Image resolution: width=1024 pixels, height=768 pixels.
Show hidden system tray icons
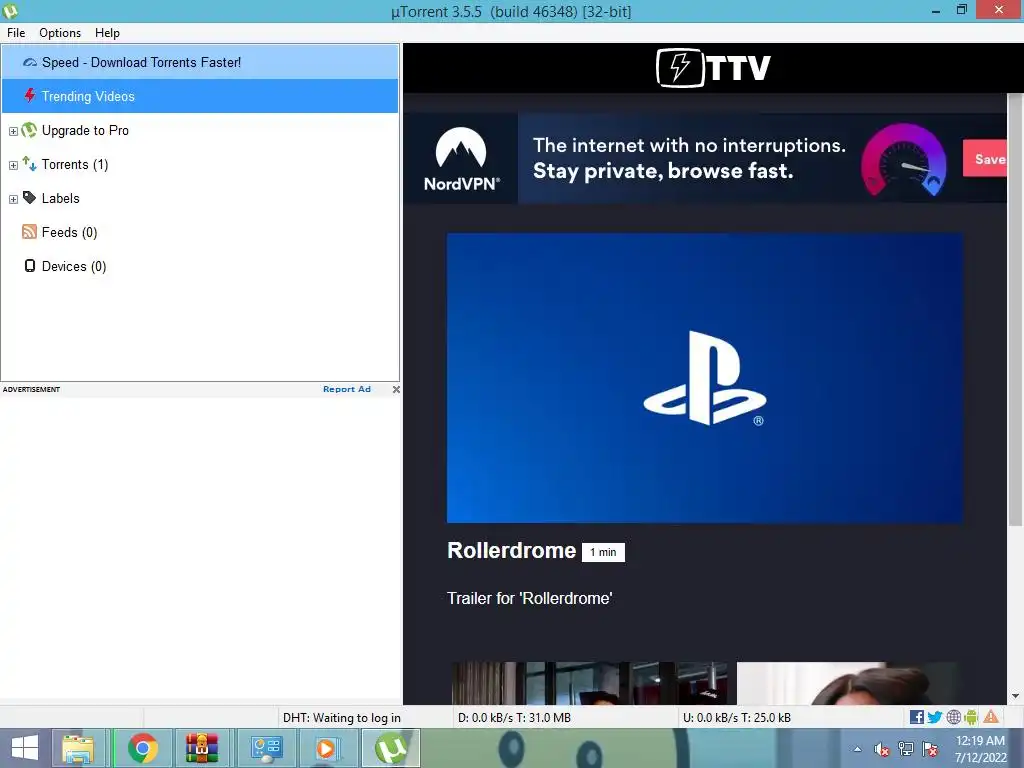857,749
